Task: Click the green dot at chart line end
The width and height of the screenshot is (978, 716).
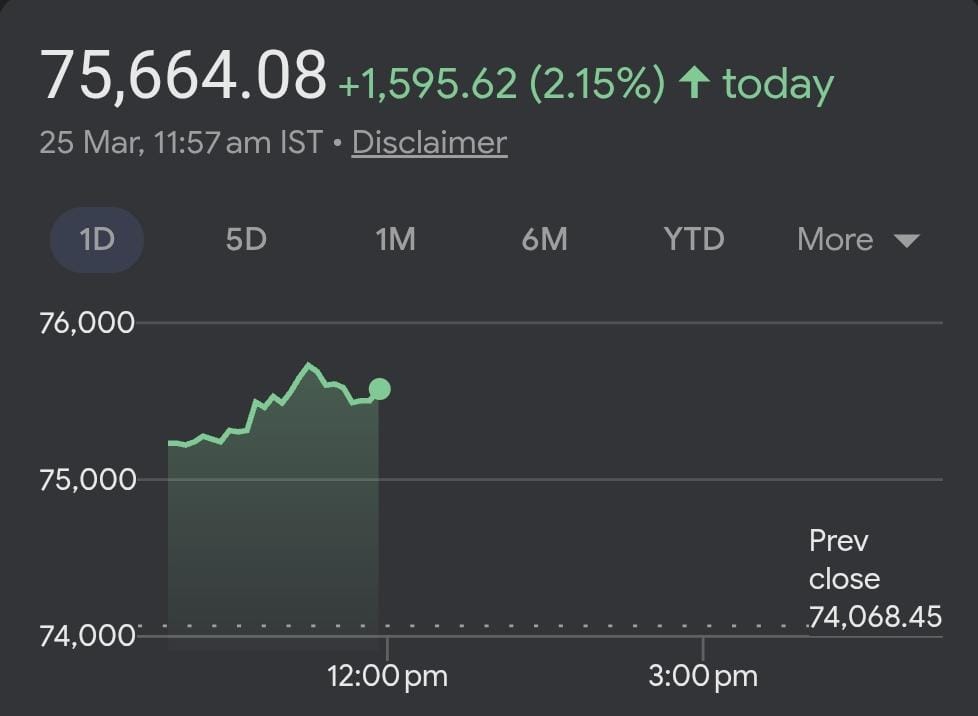Action: 379,389
